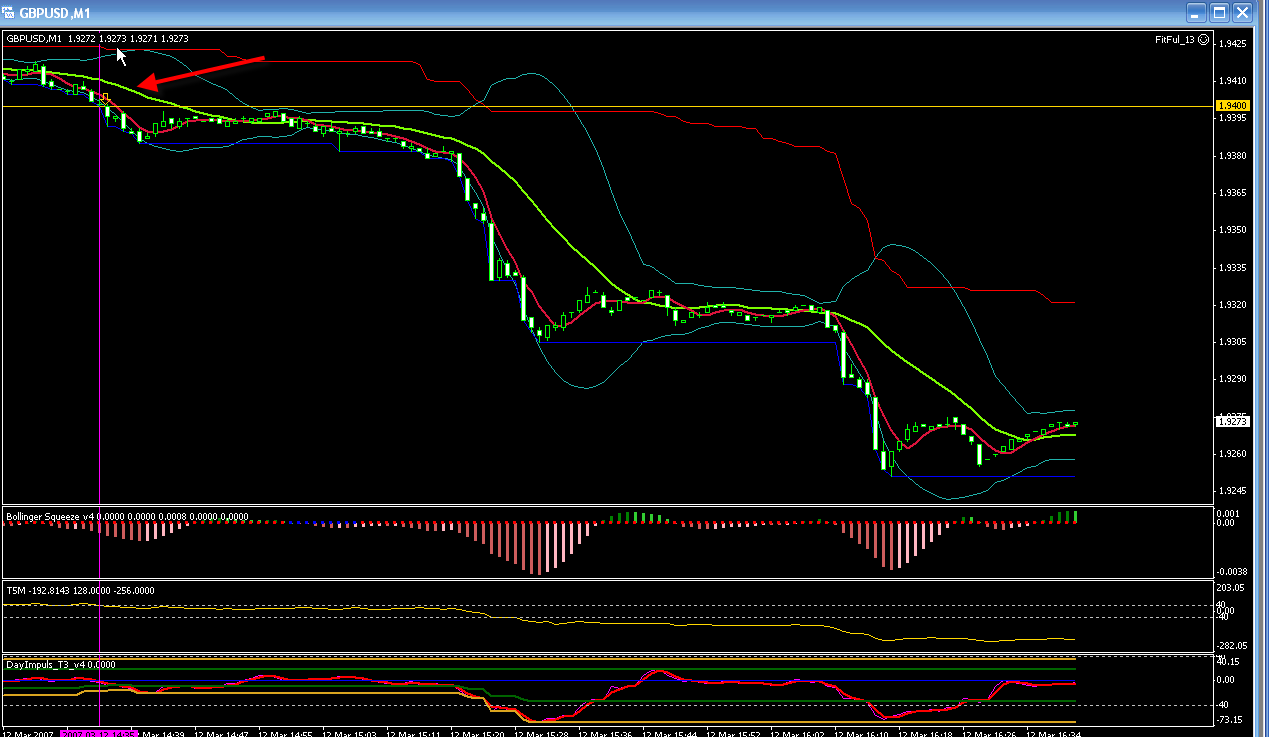Click tall green histogram bars at right end

[1071, 517]
